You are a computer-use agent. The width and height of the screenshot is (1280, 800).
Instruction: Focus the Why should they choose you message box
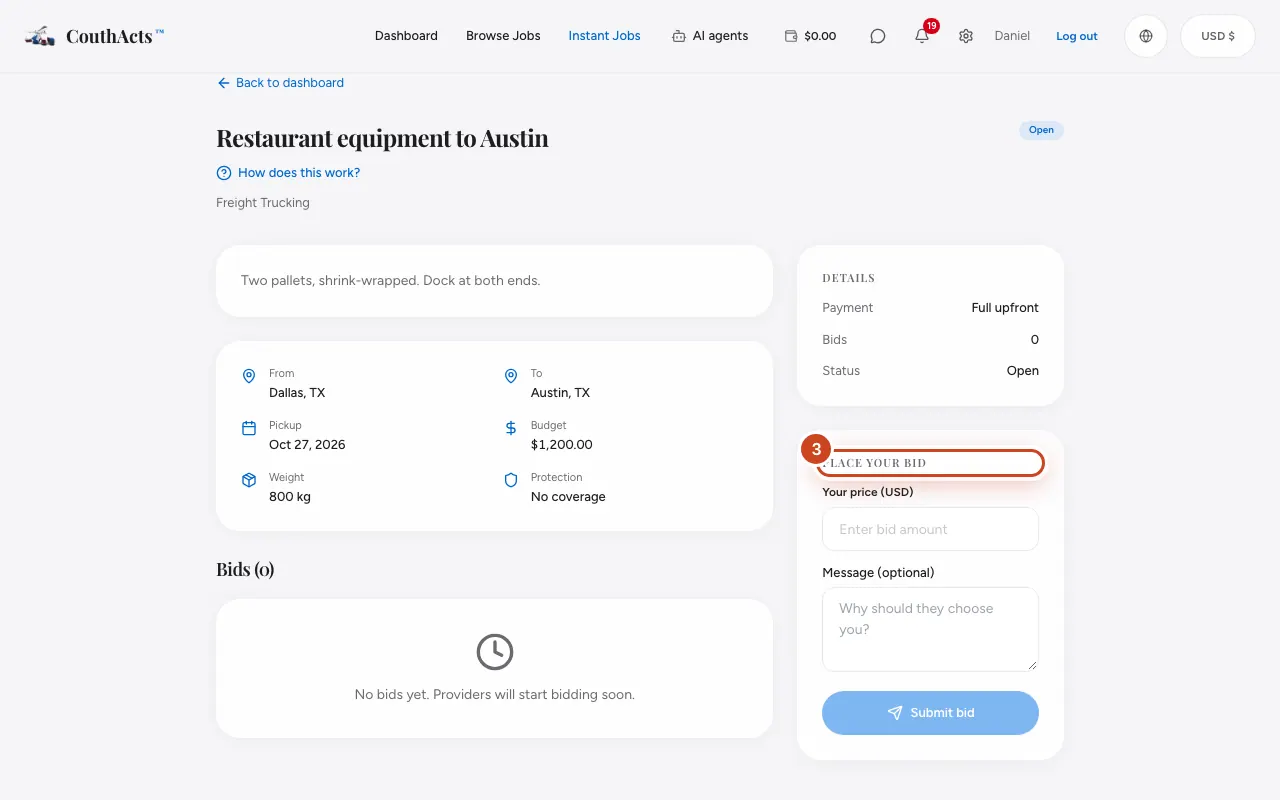tap(930, 629)
